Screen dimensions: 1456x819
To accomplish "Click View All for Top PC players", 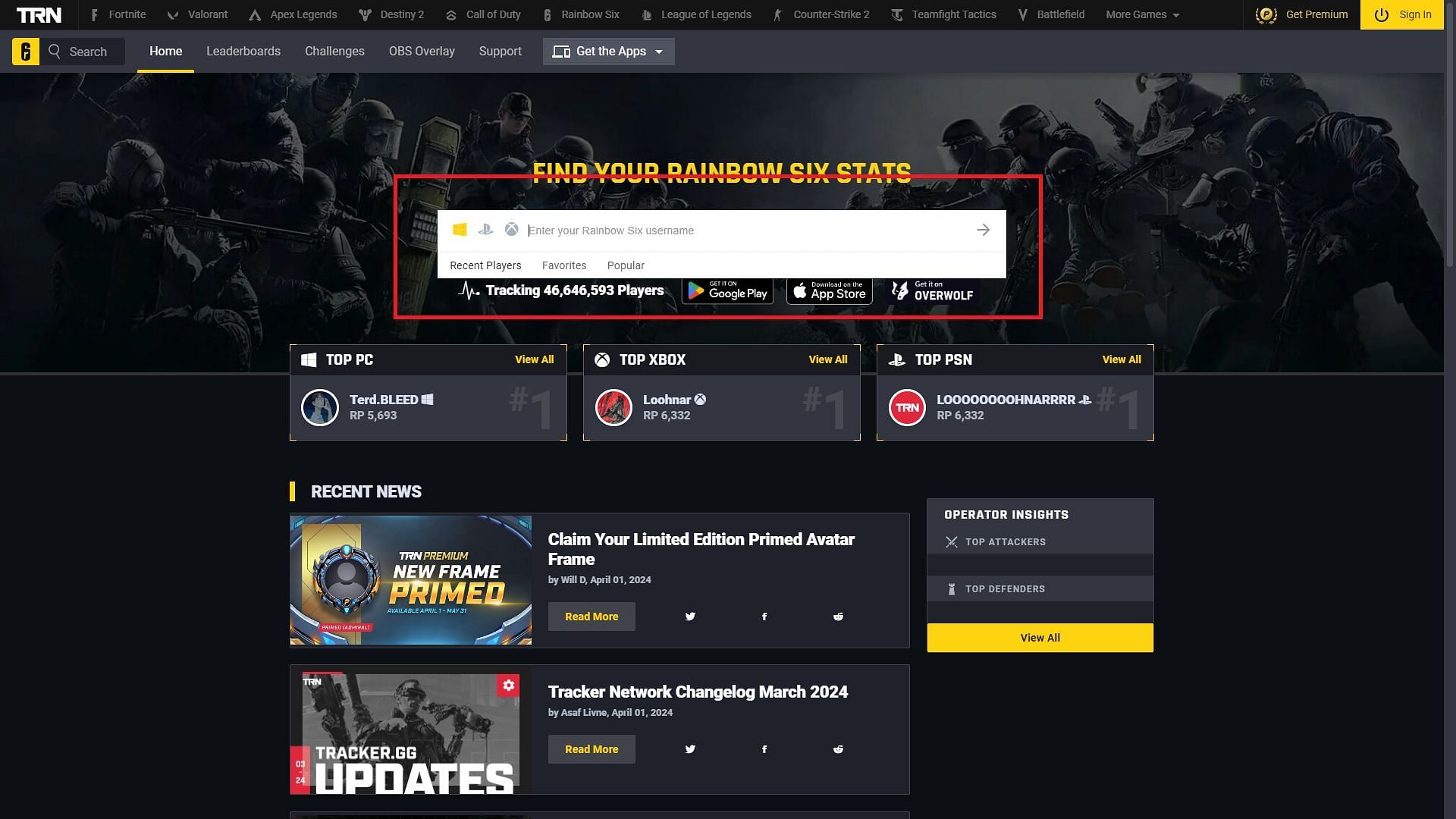I will pos(534,360).
